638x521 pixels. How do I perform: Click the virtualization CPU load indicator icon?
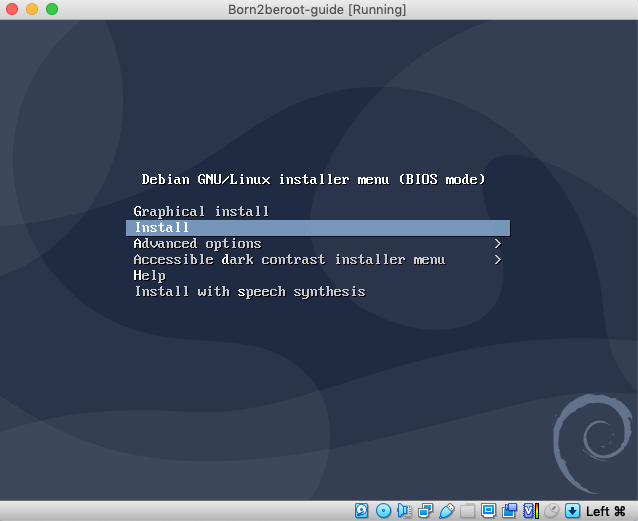(x=531, y=510)
